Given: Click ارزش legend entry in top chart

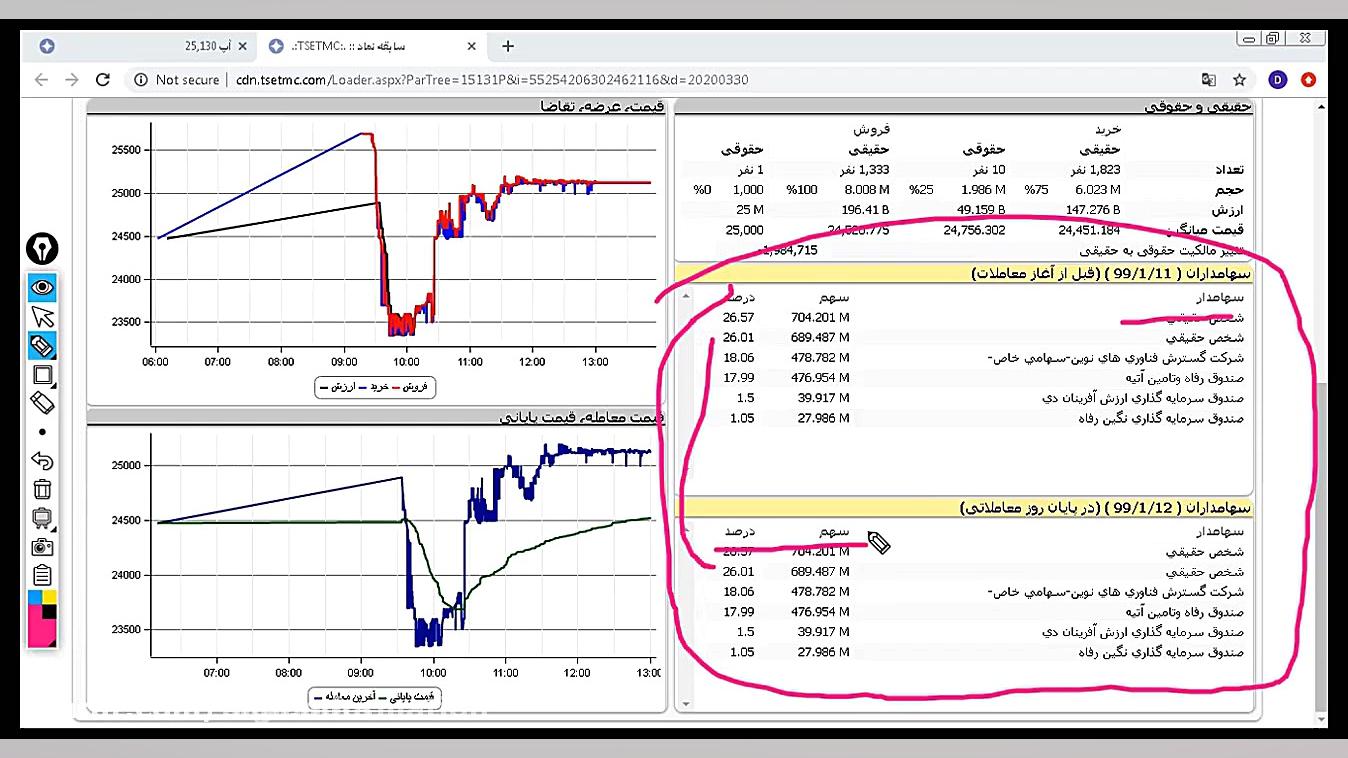Looking at the screenshot, I should tap(335, 386).
